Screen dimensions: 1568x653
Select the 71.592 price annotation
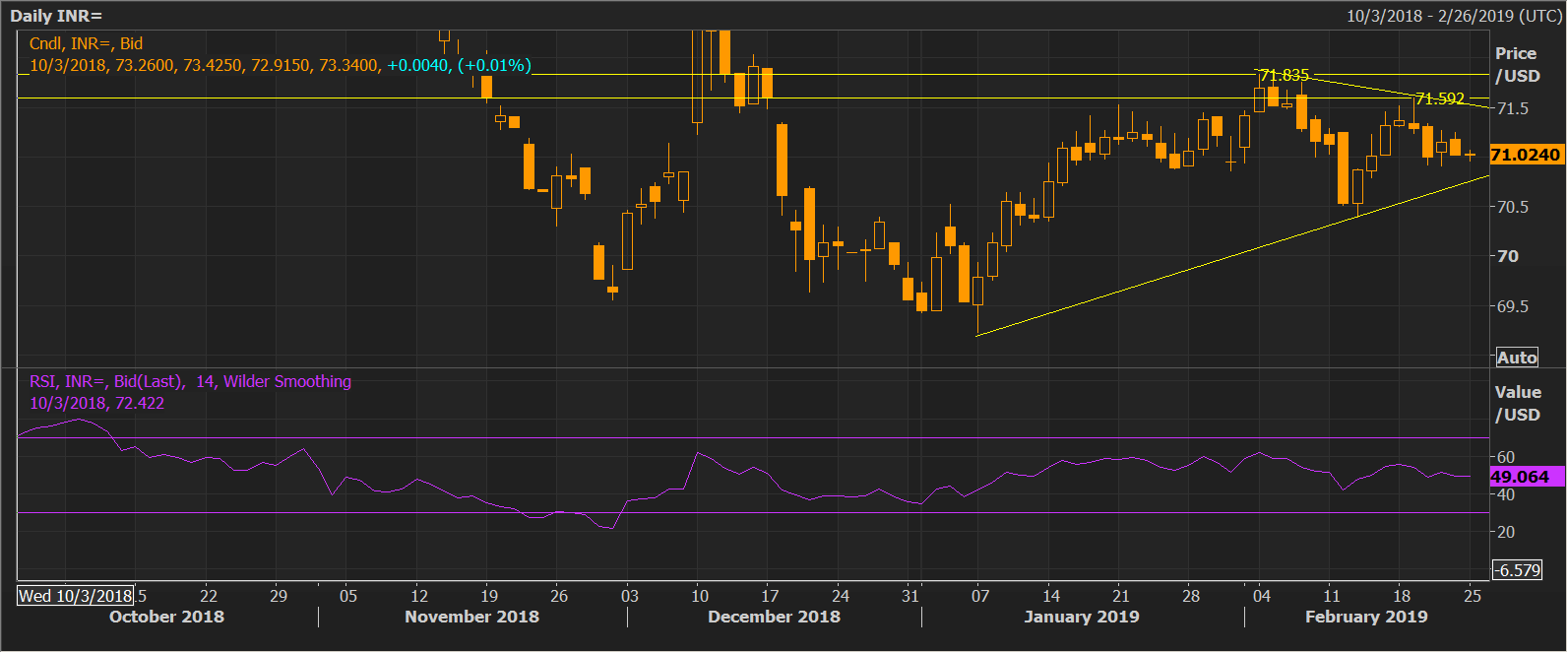click(x=1439, y=98)
